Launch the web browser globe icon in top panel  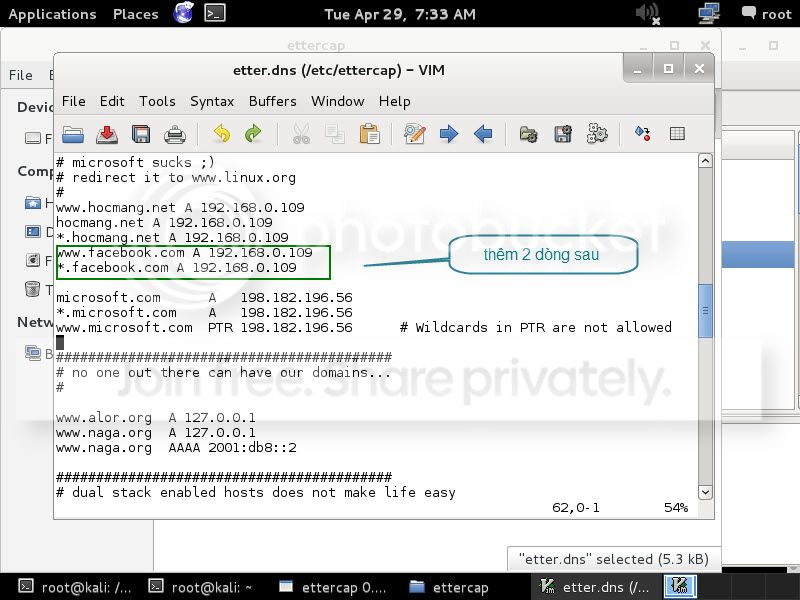click(184, 13)
